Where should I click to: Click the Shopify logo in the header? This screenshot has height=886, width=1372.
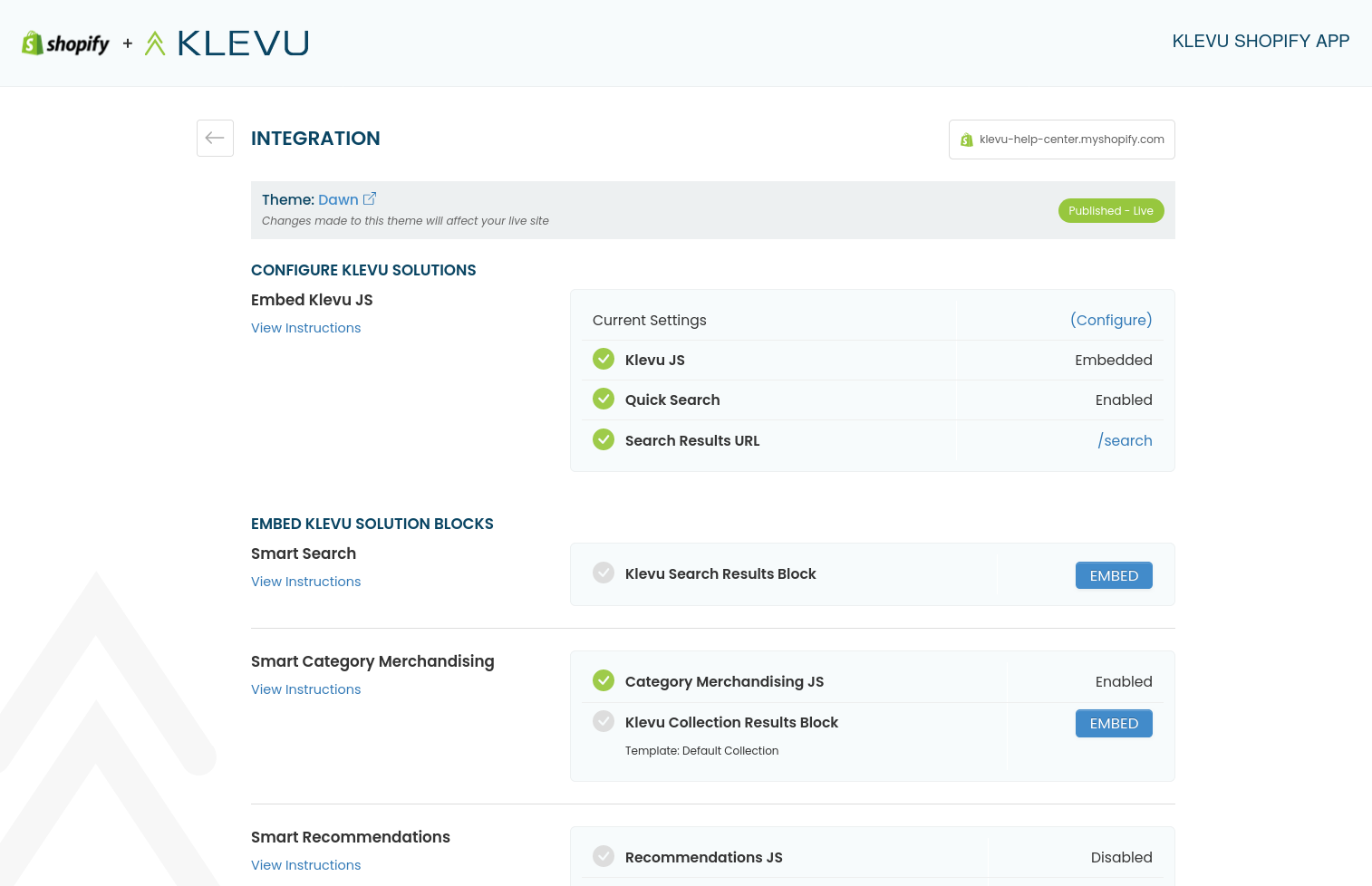(x=65, y=43)
